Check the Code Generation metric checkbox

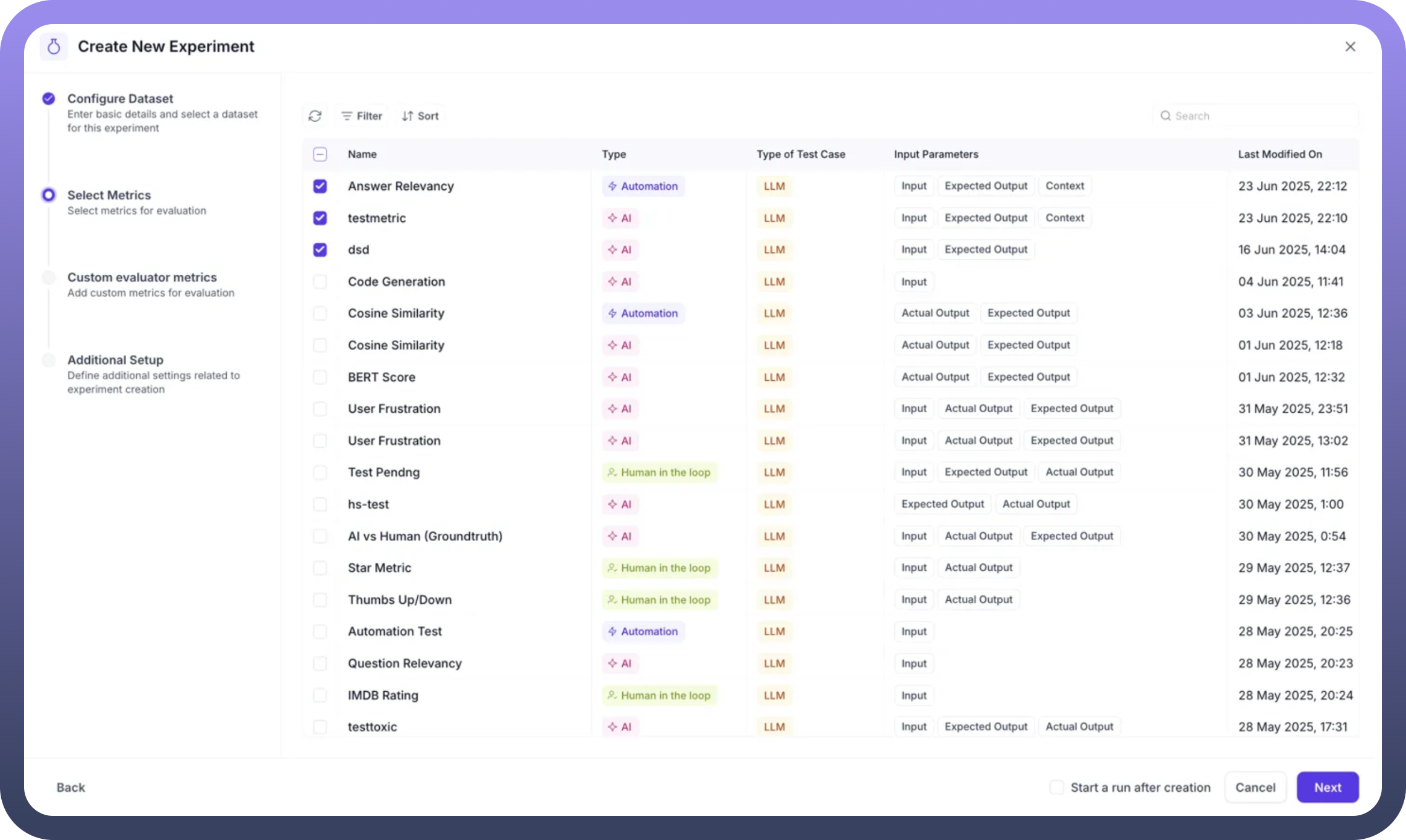point(320,281)
